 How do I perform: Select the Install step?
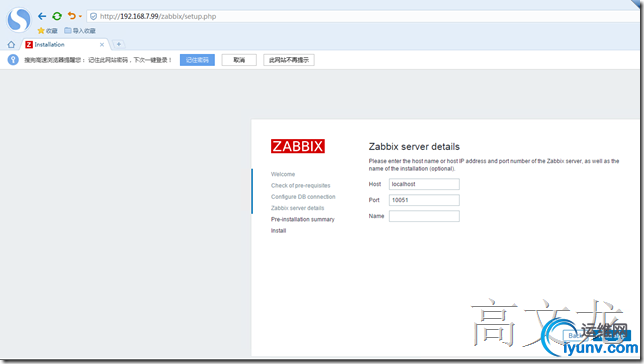[278, 231]
